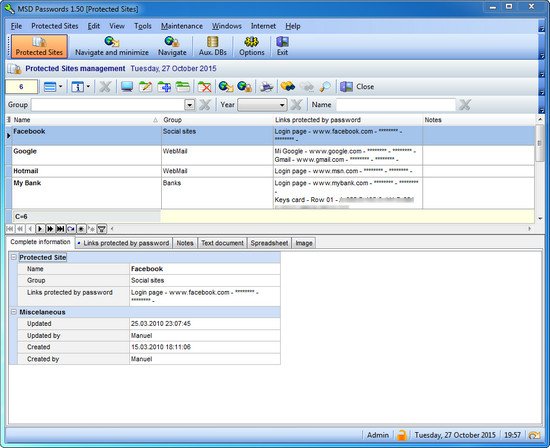Open the Group filter combo box arrow
The image size is (550, 448).
189,105
